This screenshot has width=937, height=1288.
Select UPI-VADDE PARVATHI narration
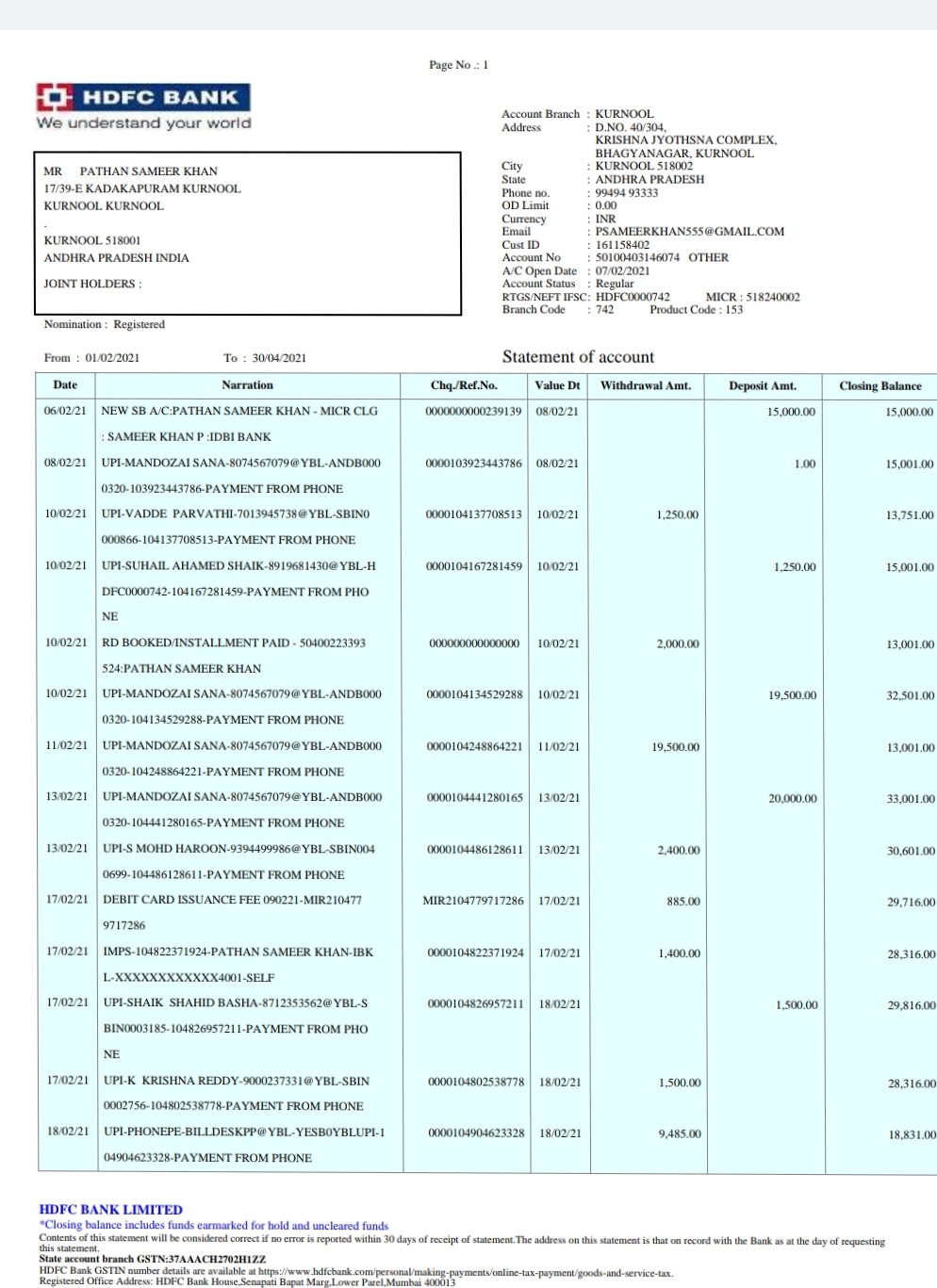236,527
